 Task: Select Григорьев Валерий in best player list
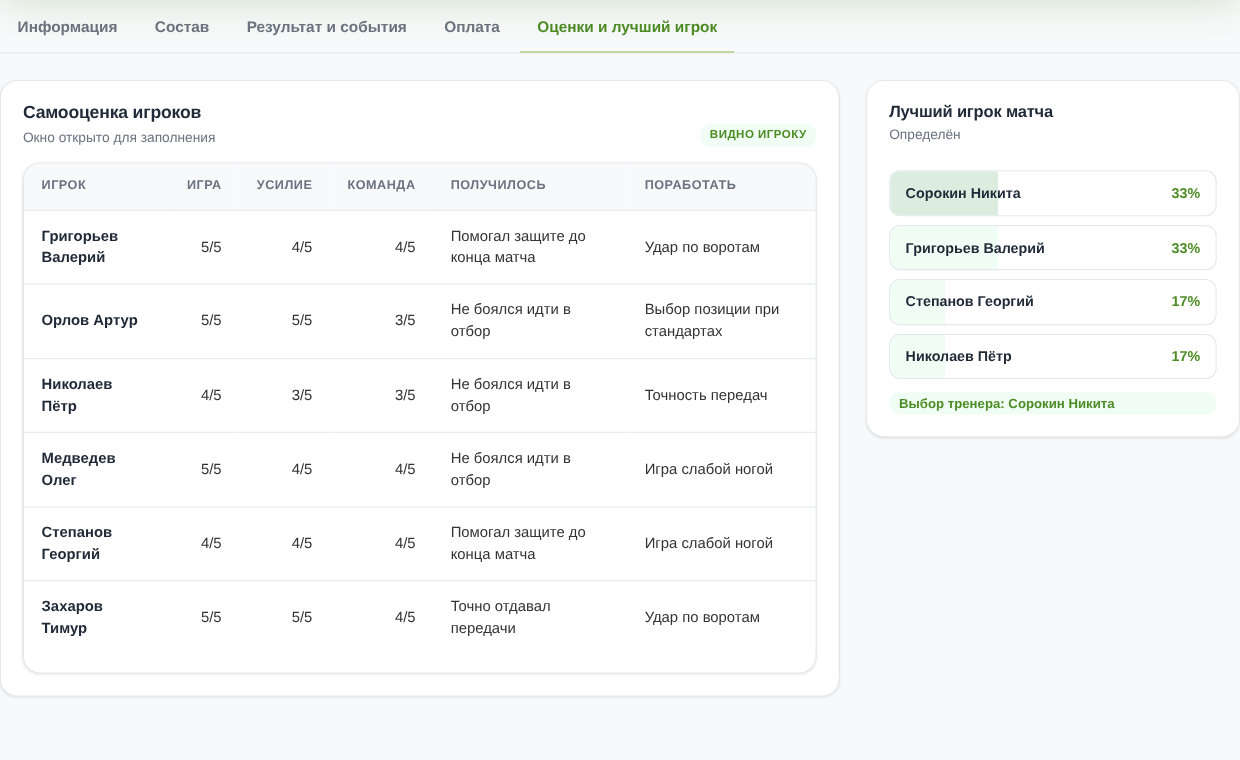tap(1053, 248)
